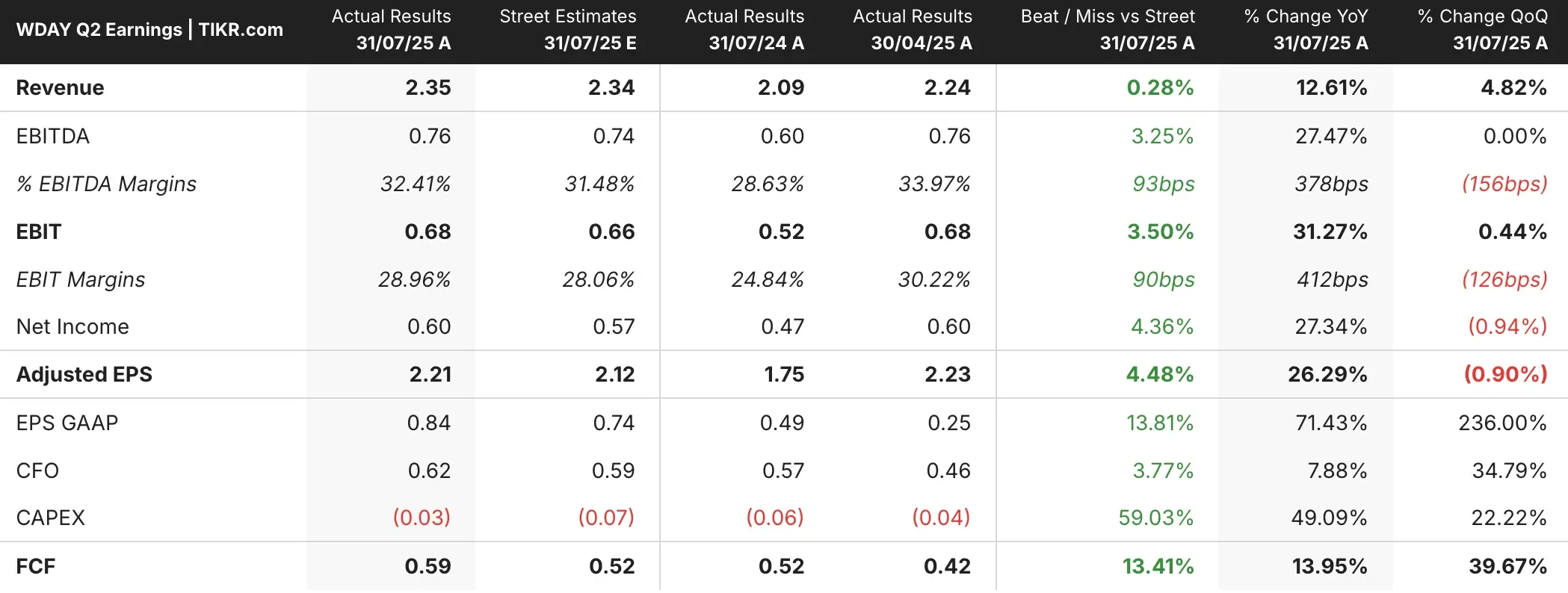Click the FCF beat value 13.41%
Viewport: 1568px width, 593px height.
point(1158,566)
